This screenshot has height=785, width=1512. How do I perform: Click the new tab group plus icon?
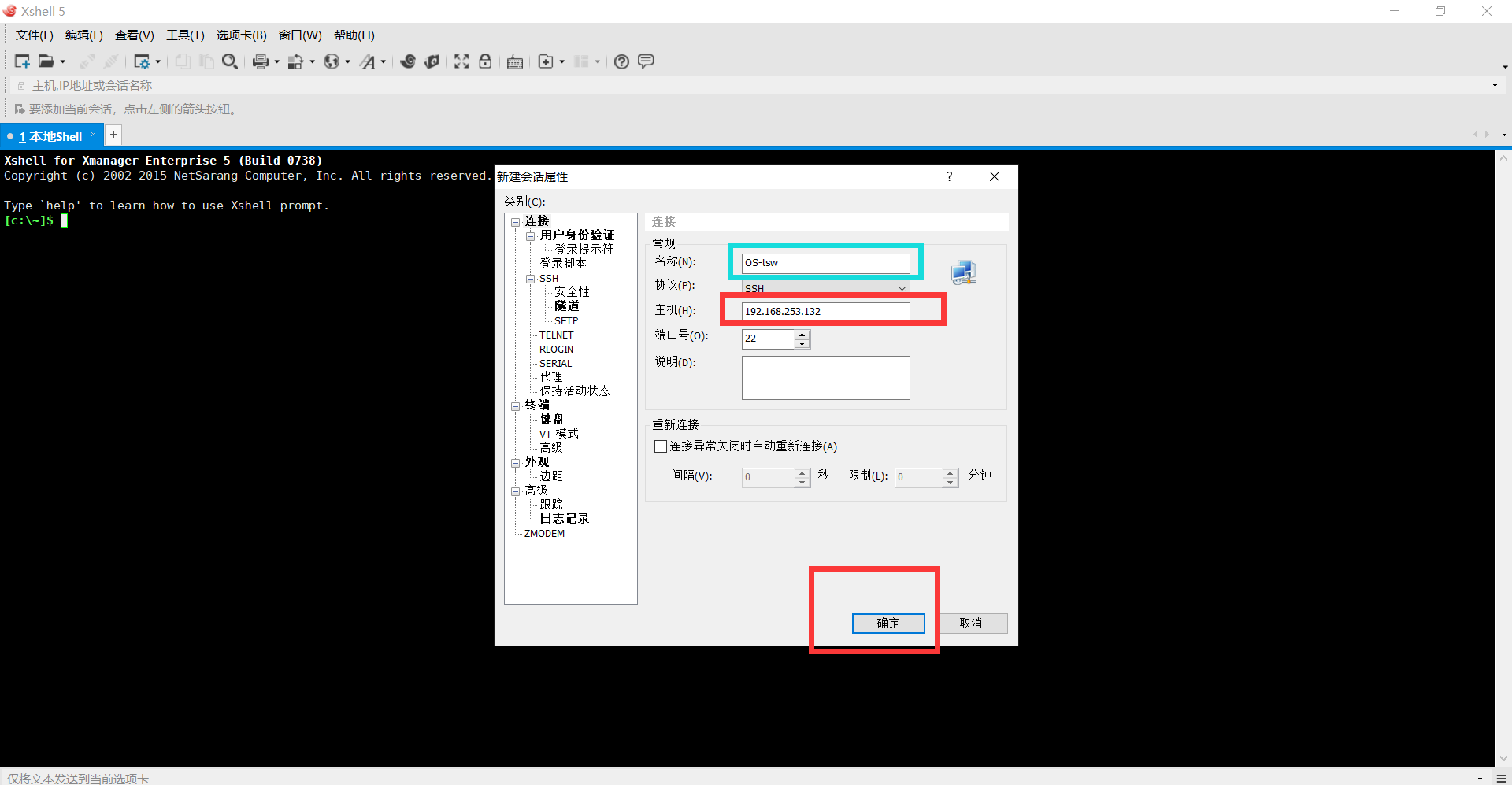[546, 61]
